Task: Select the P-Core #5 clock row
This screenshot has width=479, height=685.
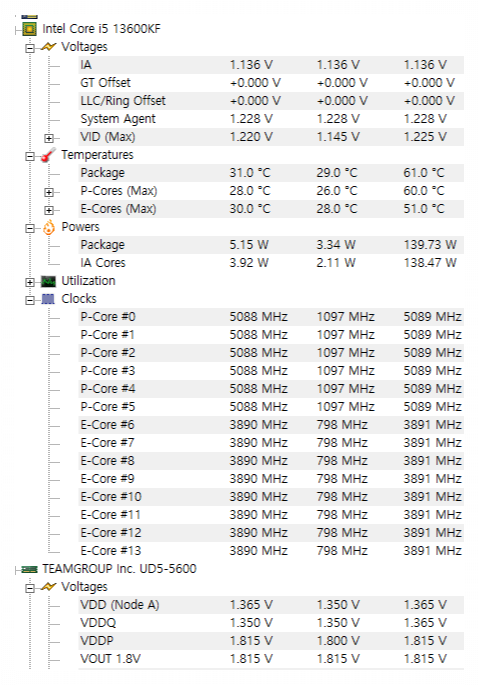Action: tap(271, 407)
